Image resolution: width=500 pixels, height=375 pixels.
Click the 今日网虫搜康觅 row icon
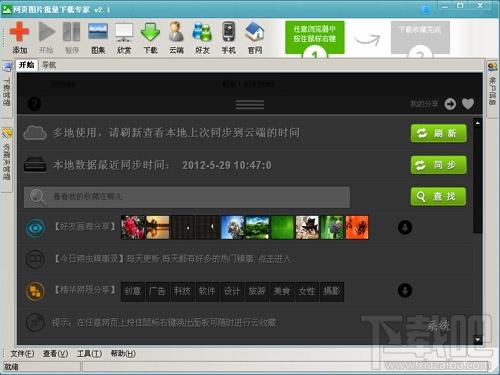click(35, 259)
